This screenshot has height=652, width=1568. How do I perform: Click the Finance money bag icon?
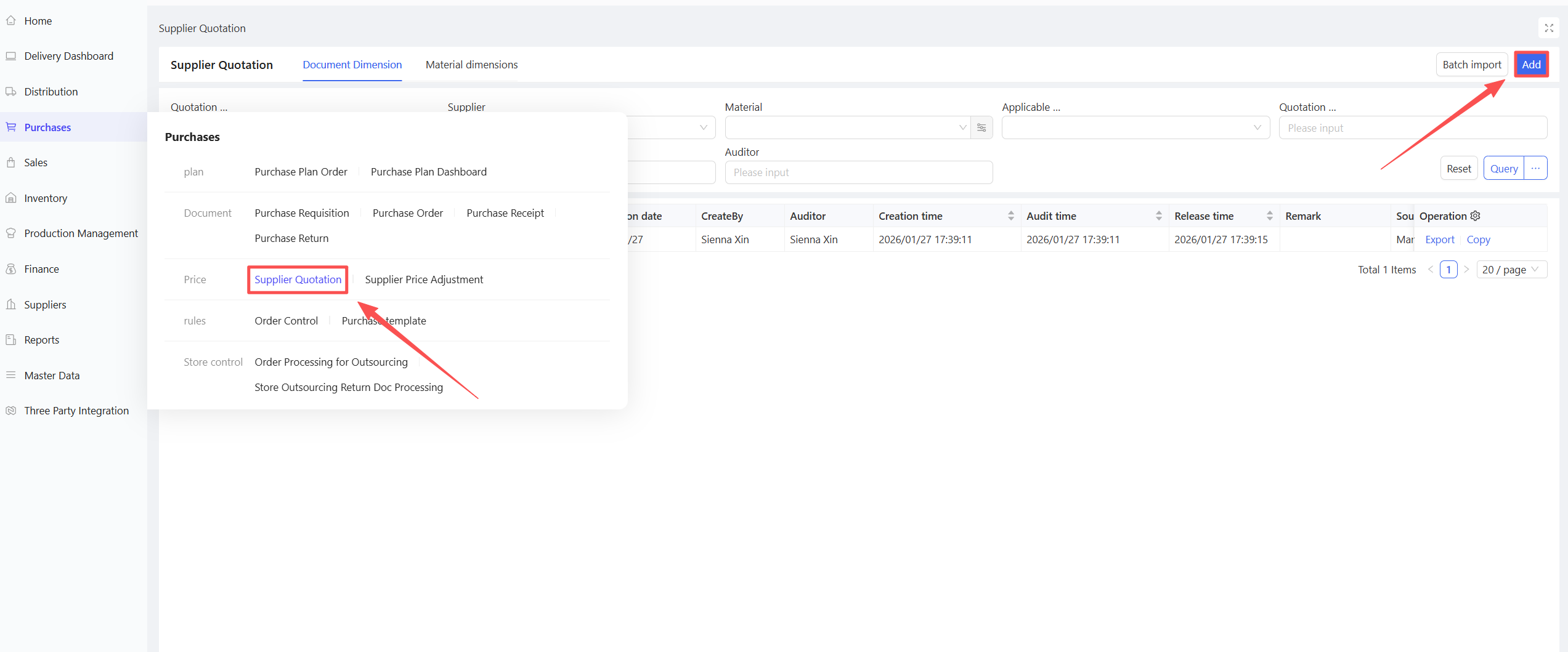pyautogui.click(x=11, y=269)
